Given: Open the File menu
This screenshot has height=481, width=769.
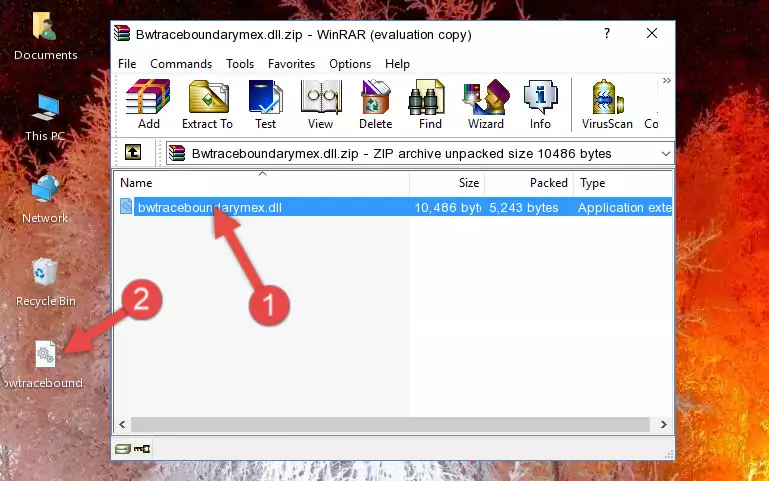Looking at the screenshot, I should tap(127, 64).
